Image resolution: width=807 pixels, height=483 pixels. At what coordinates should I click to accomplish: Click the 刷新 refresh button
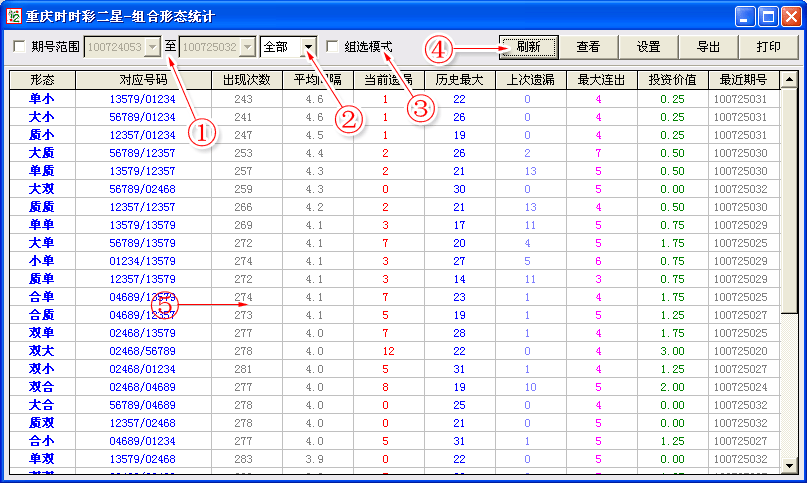(528, 47)
